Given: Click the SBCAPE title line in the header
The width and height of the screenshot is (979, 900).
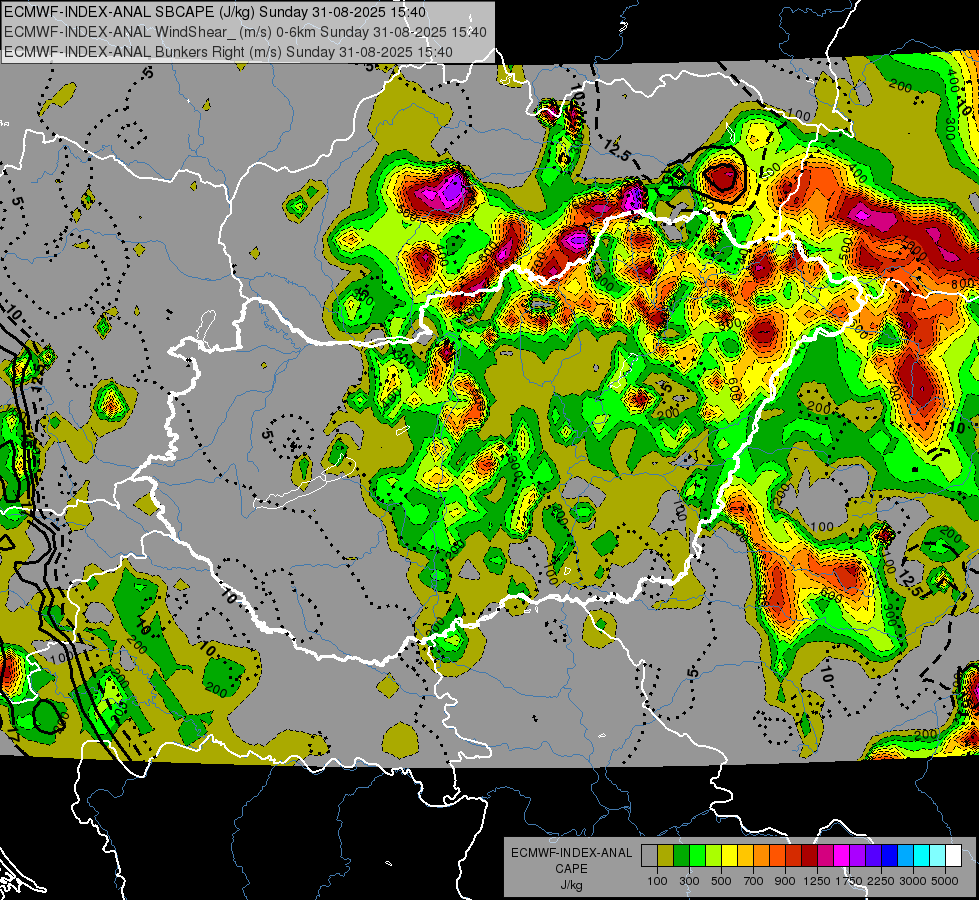Looking at the screenshot, I should point(215,12).
